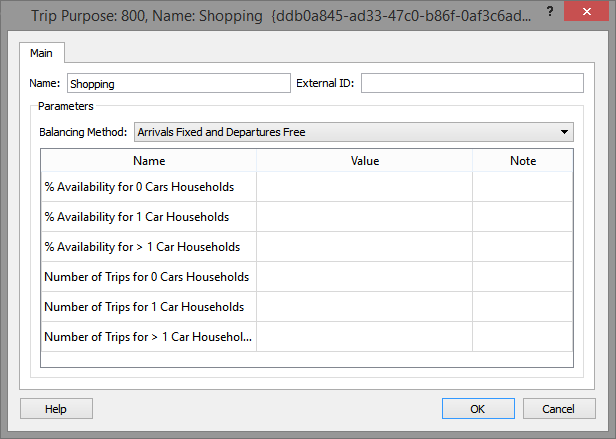The image size is (616, 439).
Task: Open the Balancing Method dropdown
Action: pyautogui.click(x=353, y=132)
